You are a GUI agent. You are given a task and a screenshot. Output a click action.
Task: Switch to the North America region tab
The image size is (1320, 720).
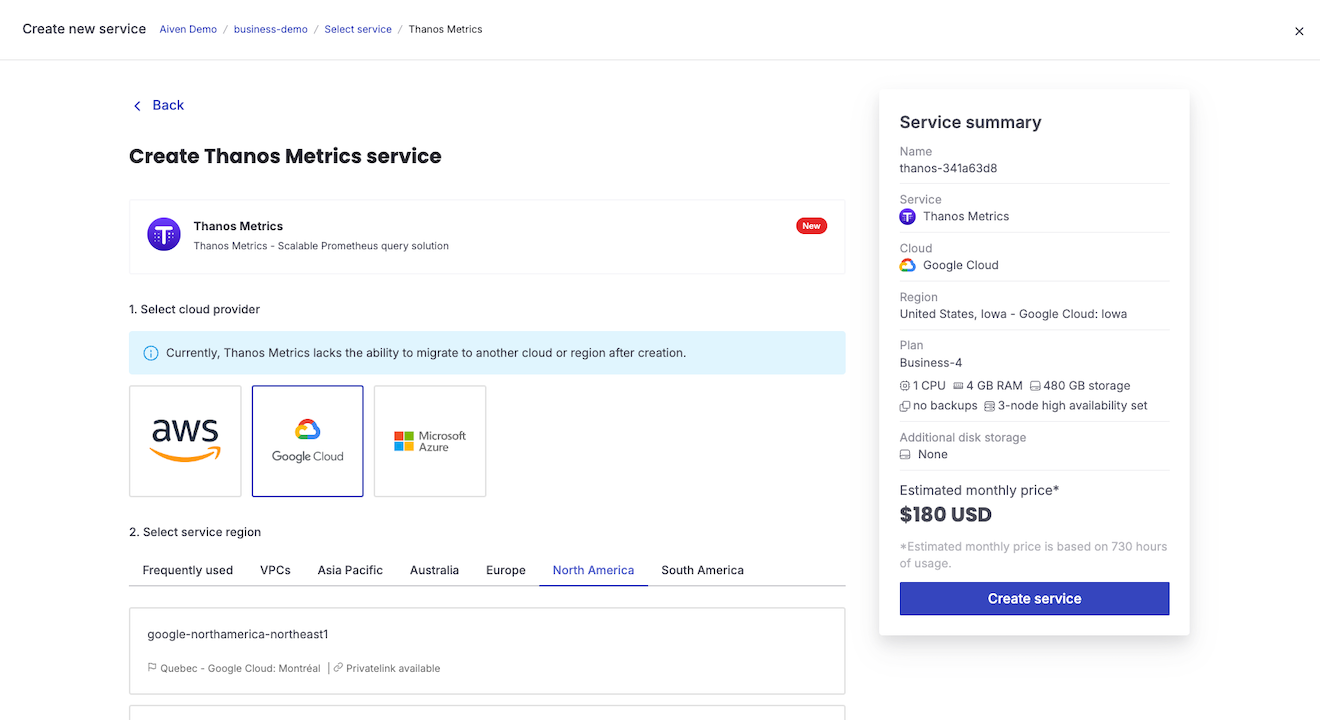[593, 570]
